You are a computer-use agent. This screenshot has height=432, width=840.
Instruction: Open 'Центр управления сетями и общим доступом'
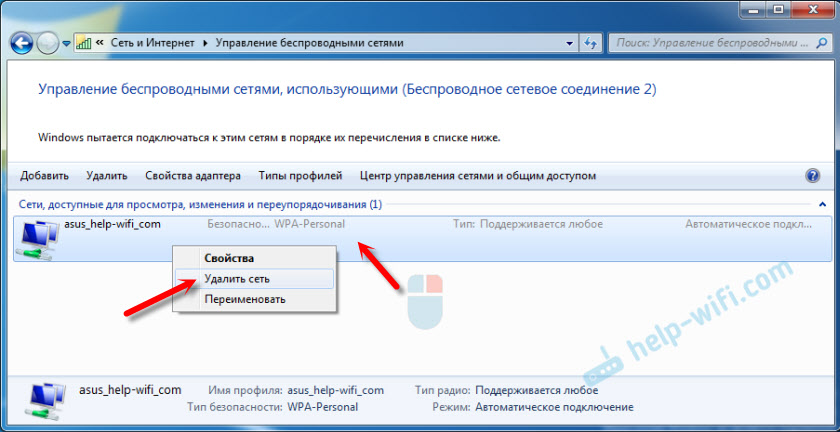tap(478, 176)
